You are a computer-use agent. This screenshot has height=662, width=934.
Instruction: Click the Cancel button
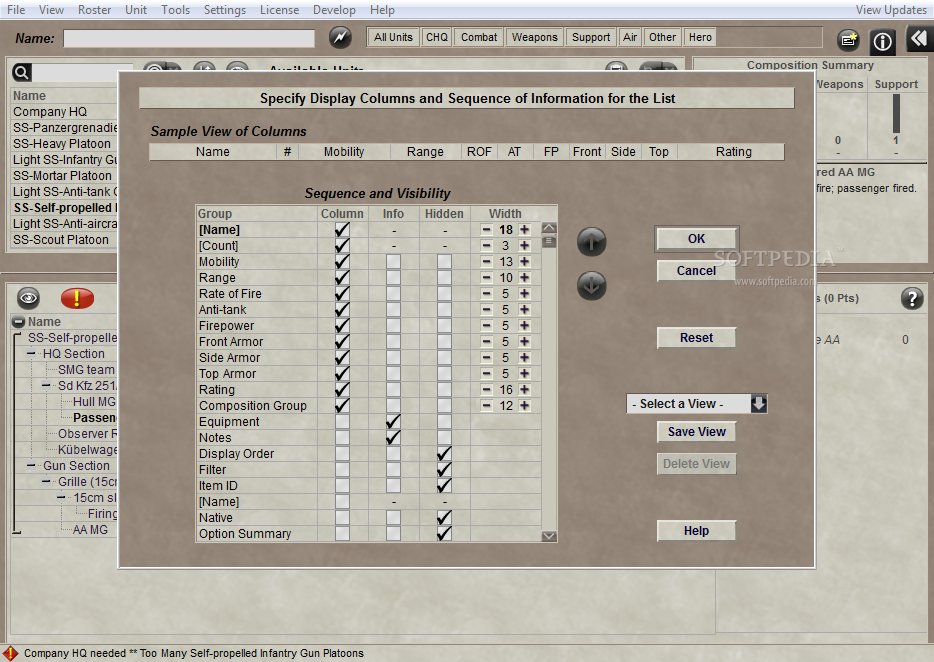(696, 271)
